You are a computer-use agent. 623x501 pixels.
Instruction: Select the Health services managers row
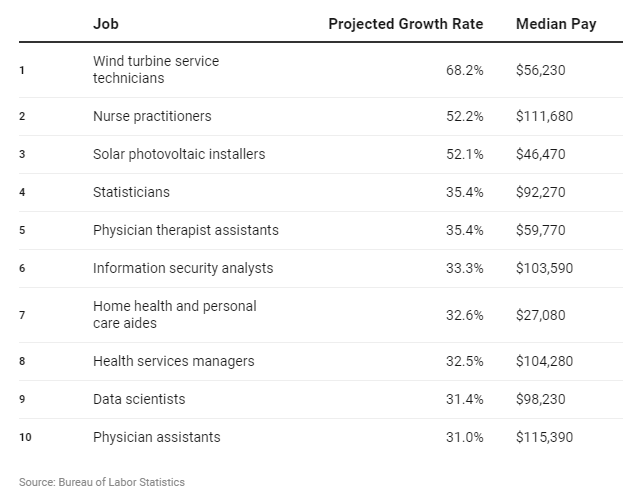pos(173,361)
